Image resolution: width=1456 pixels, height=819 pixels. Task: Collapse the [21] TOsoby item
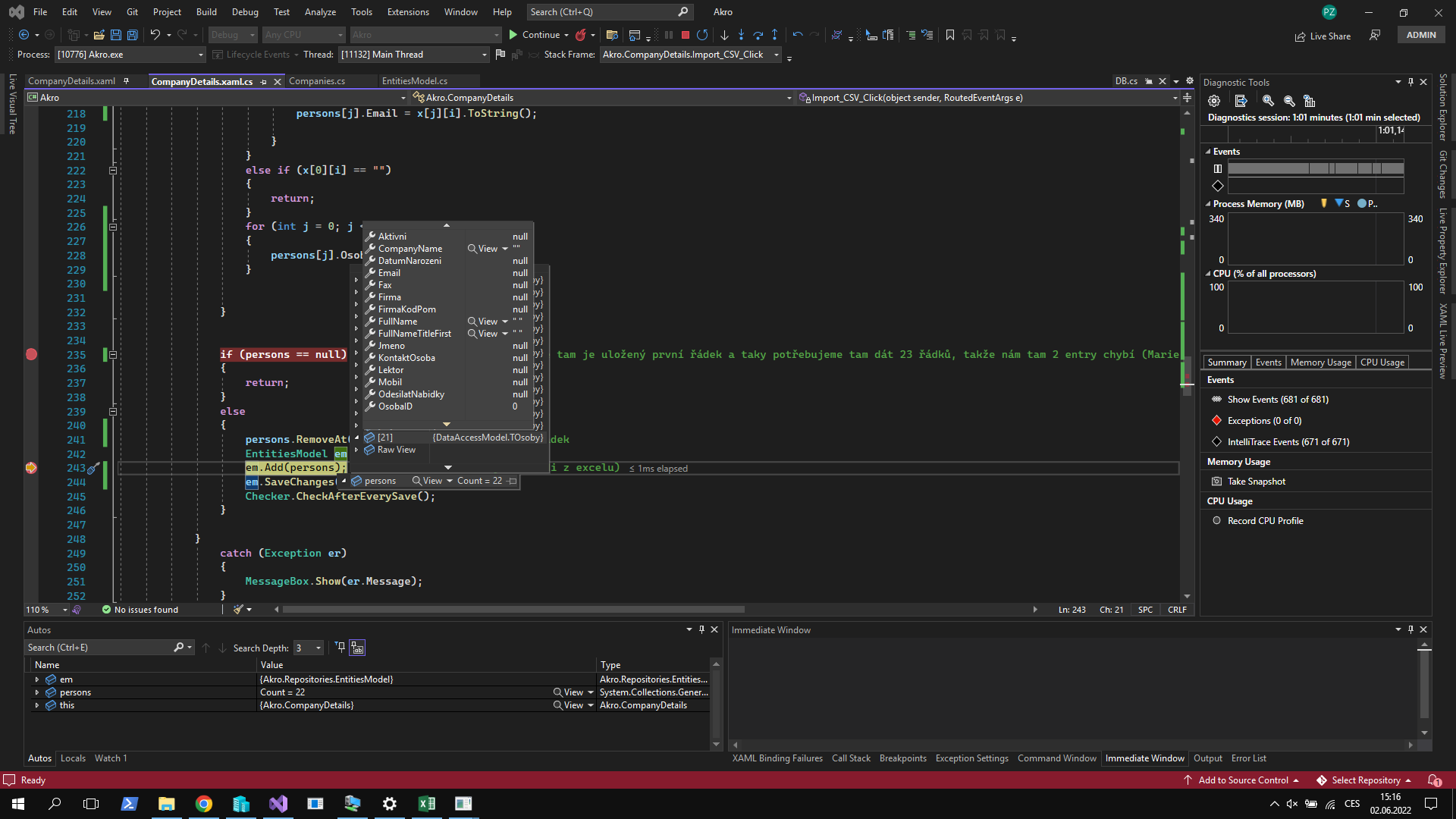point(356,438)
